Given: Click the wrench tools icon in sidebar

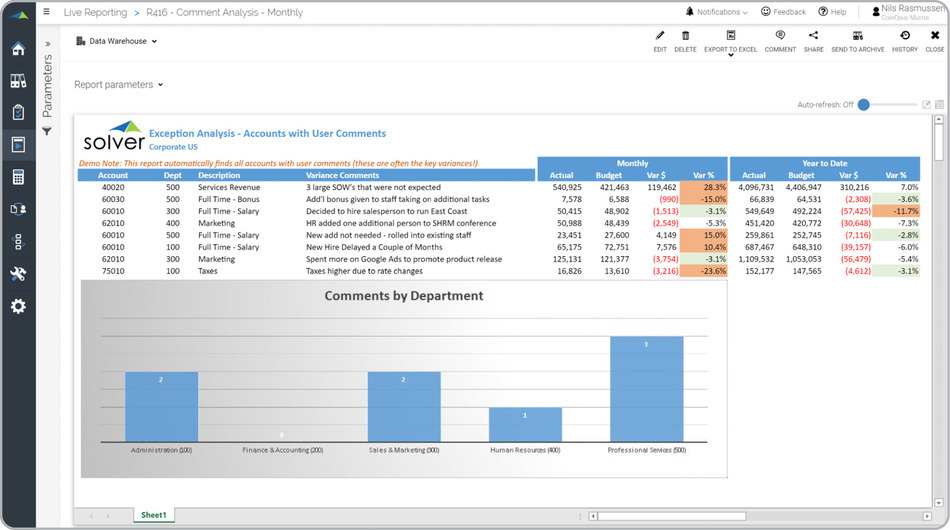Looking at the screenshot, I should pos(18,274).
